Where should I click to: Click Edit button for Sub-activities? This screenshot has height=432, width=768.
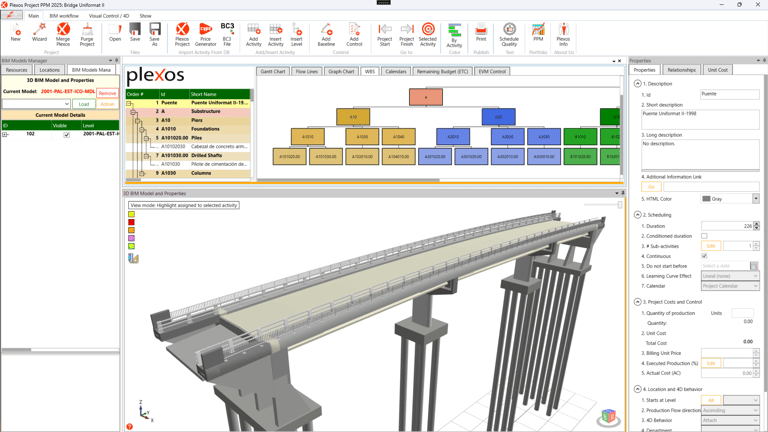[711, 246]
